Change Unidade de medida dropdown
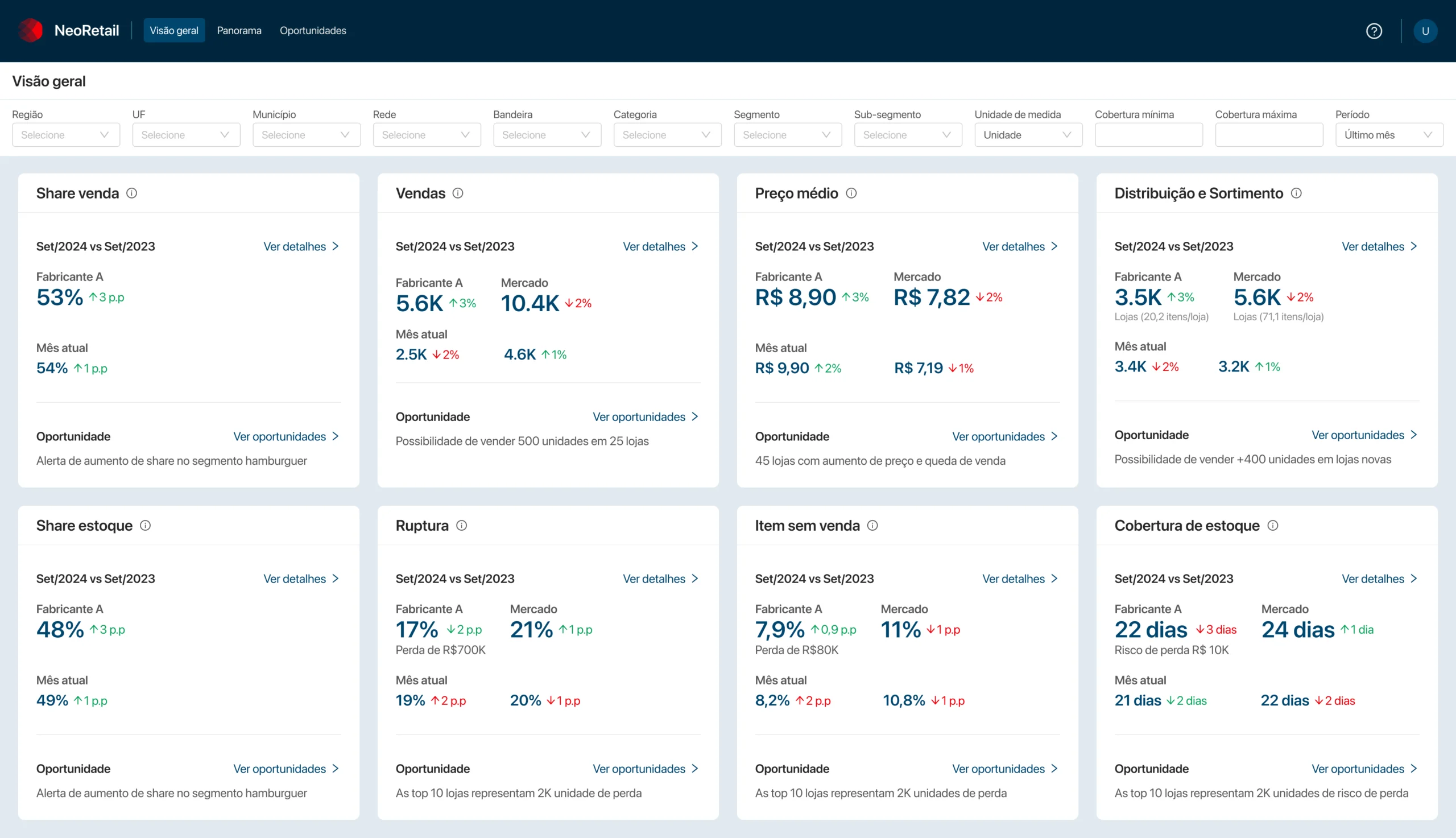The width and height of the screenshot is (1456, 838). click(1028, 135)
